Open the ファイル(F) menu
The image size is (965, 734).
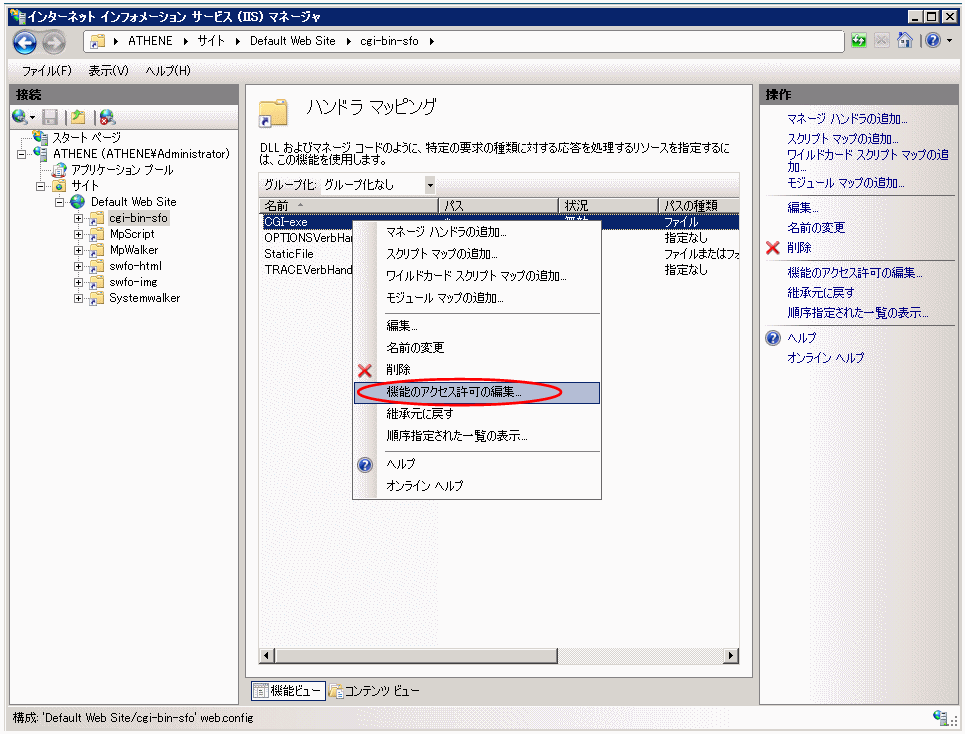(x=46, y=71)
